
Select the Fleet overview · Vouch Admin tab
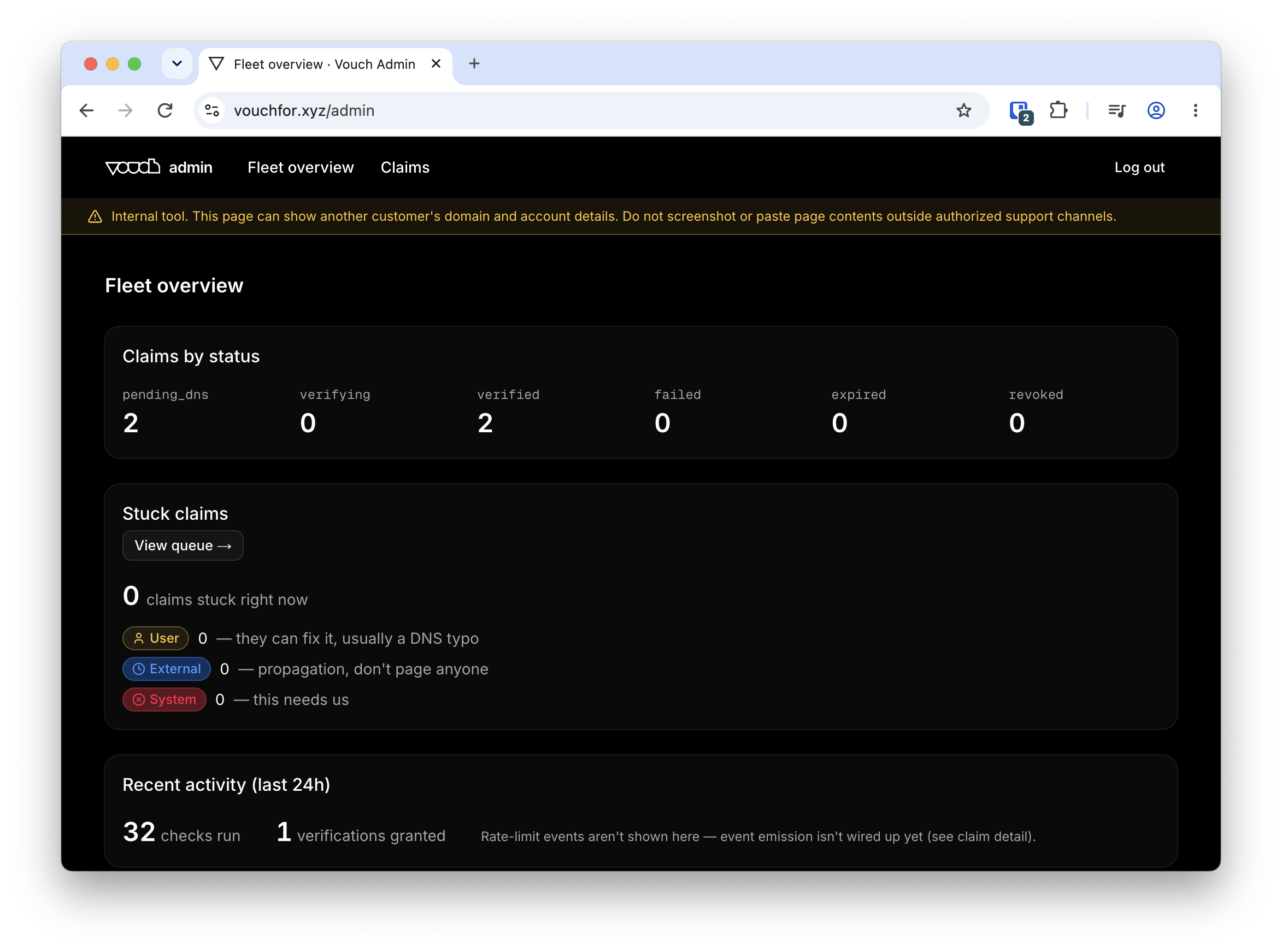click(325, 64)
